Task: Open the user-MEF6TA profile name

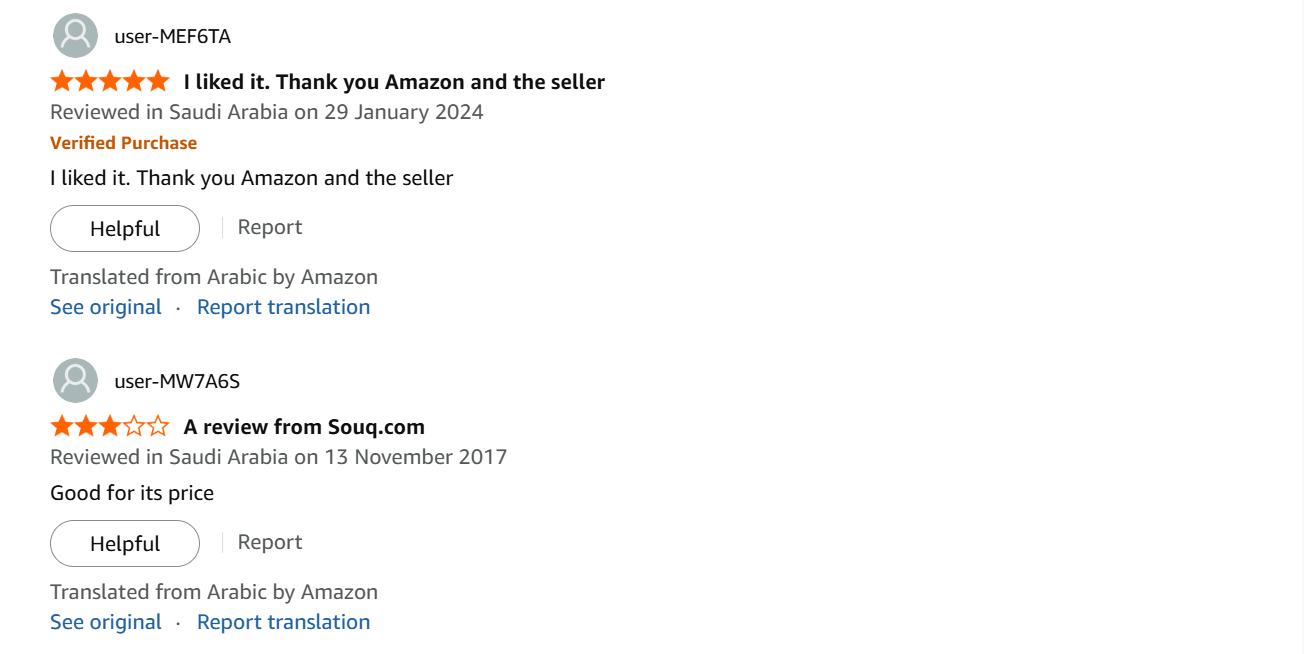Action: tap(173, 37)
